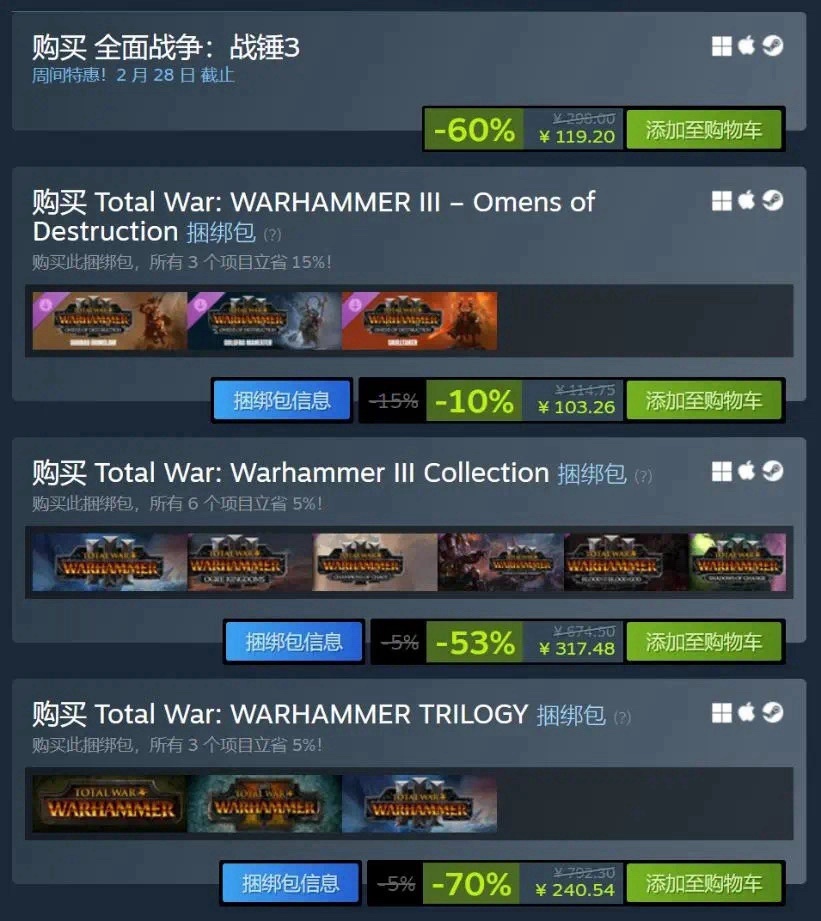
Task: Open first DLC thumbnail in Omens of Destruction
Action: click(110, 321)
